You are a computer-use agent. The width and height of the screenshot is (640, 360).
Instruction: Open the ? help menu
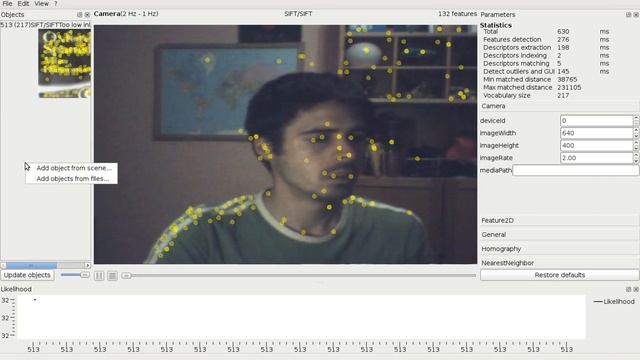tap(56, 4)
